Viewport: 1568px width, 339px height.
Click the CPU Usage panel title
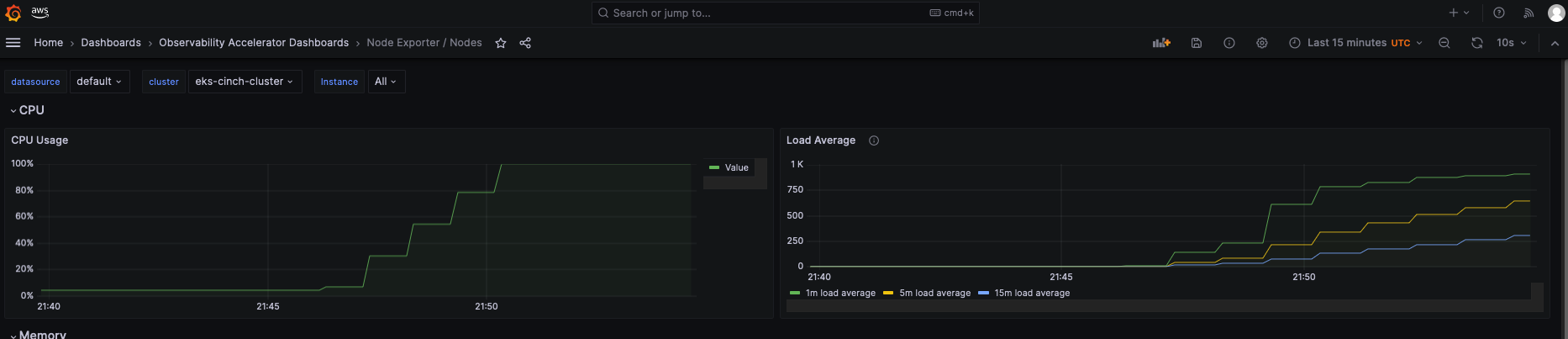[39, 140]
